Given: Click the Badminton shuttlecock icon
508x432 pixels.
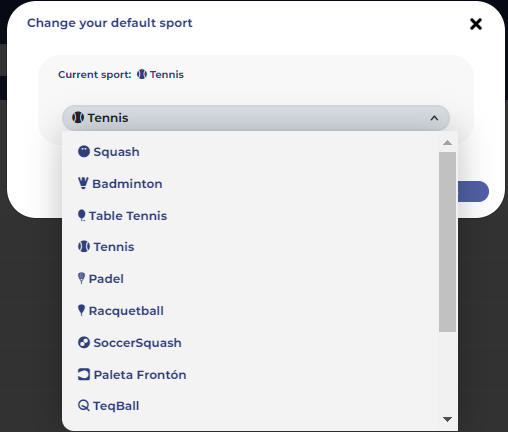Looking at the screenshot, I should click(83, 183).
